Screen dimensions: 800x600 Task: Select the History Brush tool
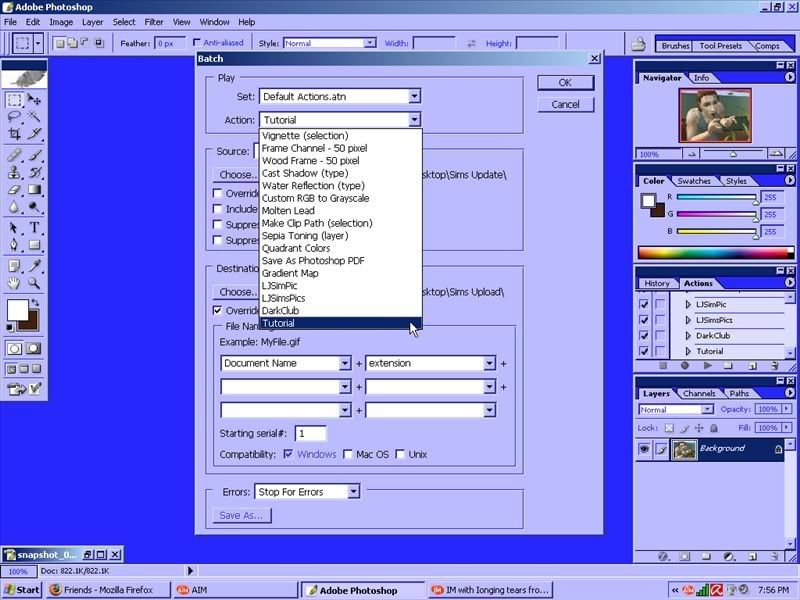(x=34, y=172)
